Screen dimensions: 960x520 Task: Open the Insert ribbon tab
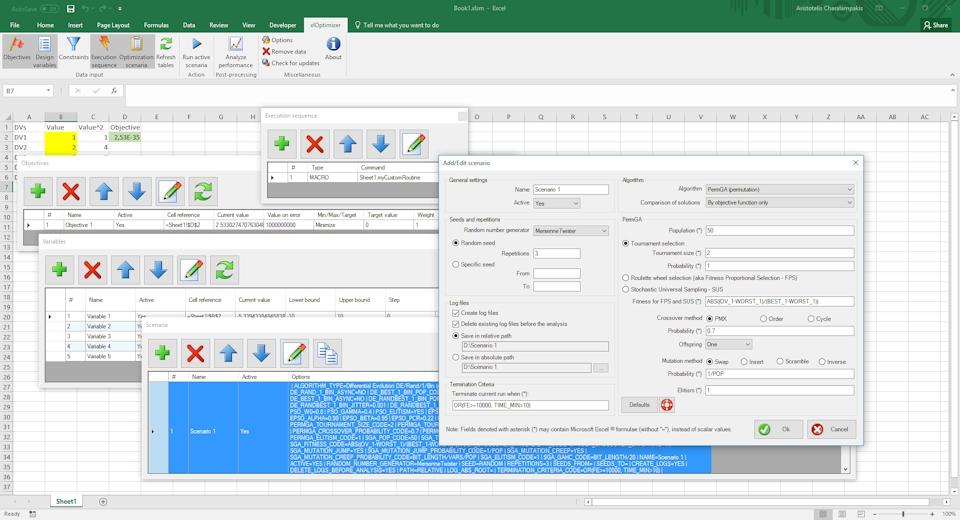coord(75,25)
